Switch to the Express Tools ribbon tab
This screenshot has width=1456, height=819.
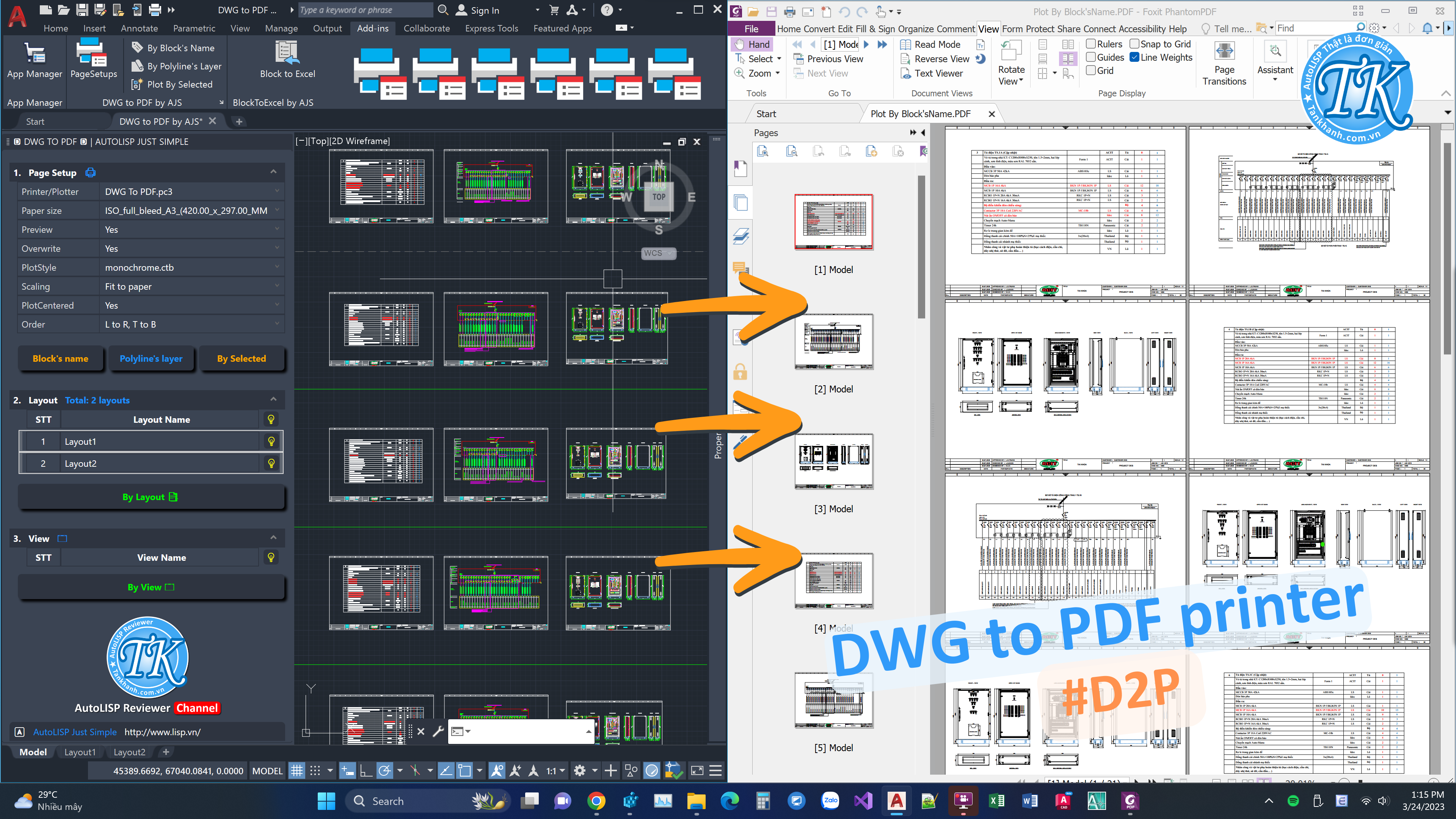pos(491,28)
